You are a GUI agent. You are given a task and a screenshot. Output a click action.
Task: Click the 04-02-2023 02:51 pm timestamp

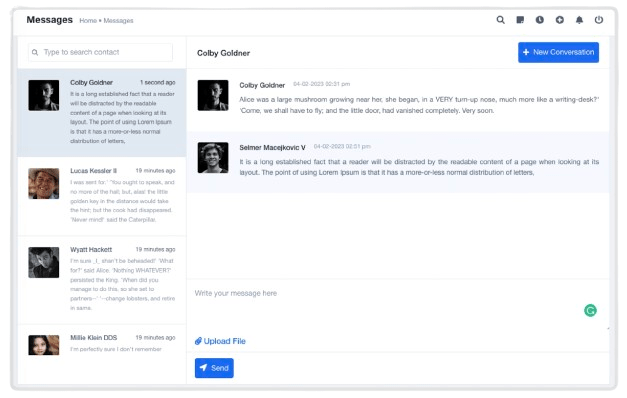click(x=342, y=146)
